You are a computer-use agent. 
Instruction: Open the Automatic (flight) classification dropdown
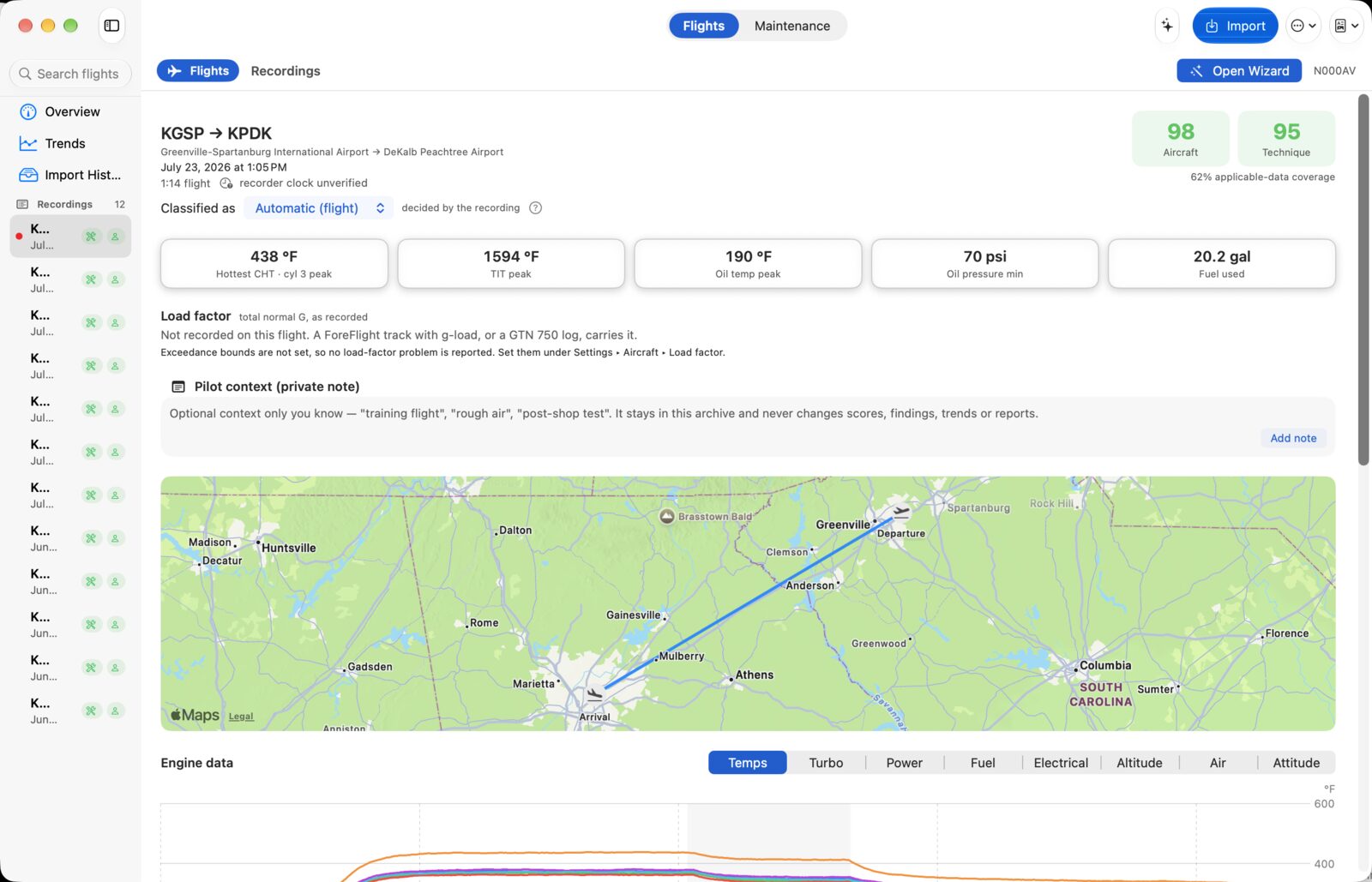coord(319,208)
